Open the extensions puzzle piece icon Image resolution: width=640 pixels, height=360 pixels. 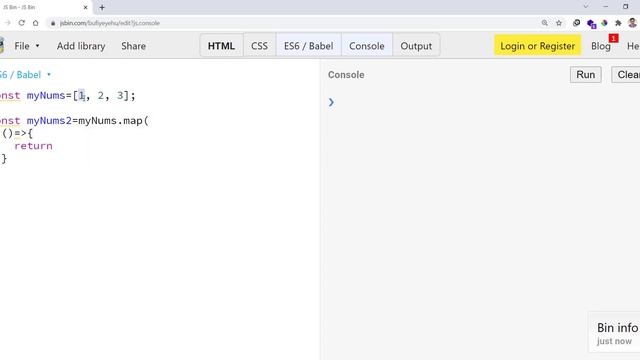tap(618, 23)
